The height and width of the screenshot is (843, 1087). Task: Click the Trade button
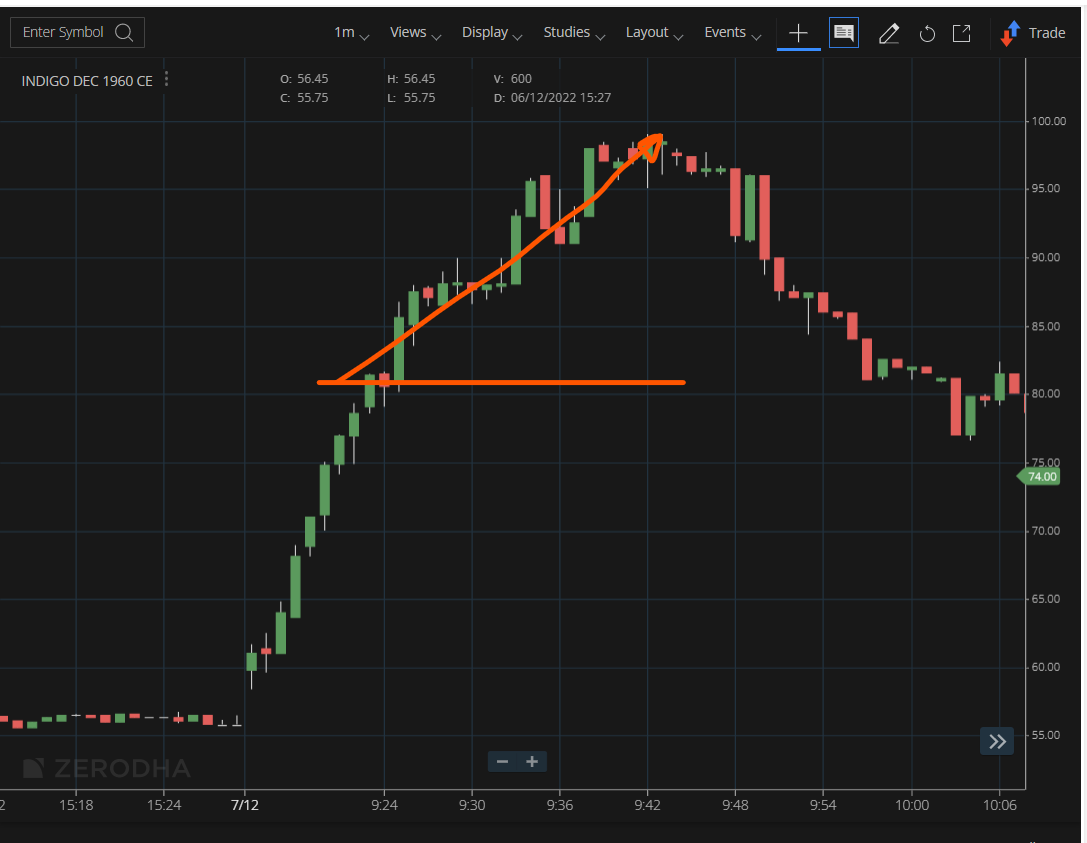1033,33
